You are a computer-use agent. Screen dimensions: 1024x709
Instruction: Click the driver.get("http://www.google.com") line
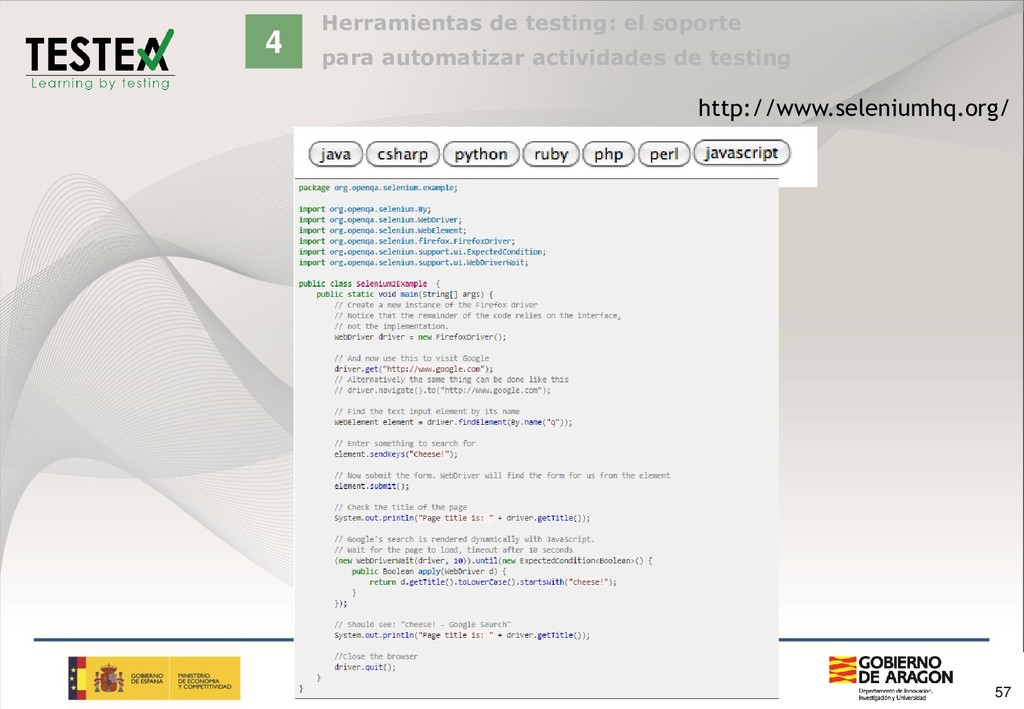click(x=413, y=369)
